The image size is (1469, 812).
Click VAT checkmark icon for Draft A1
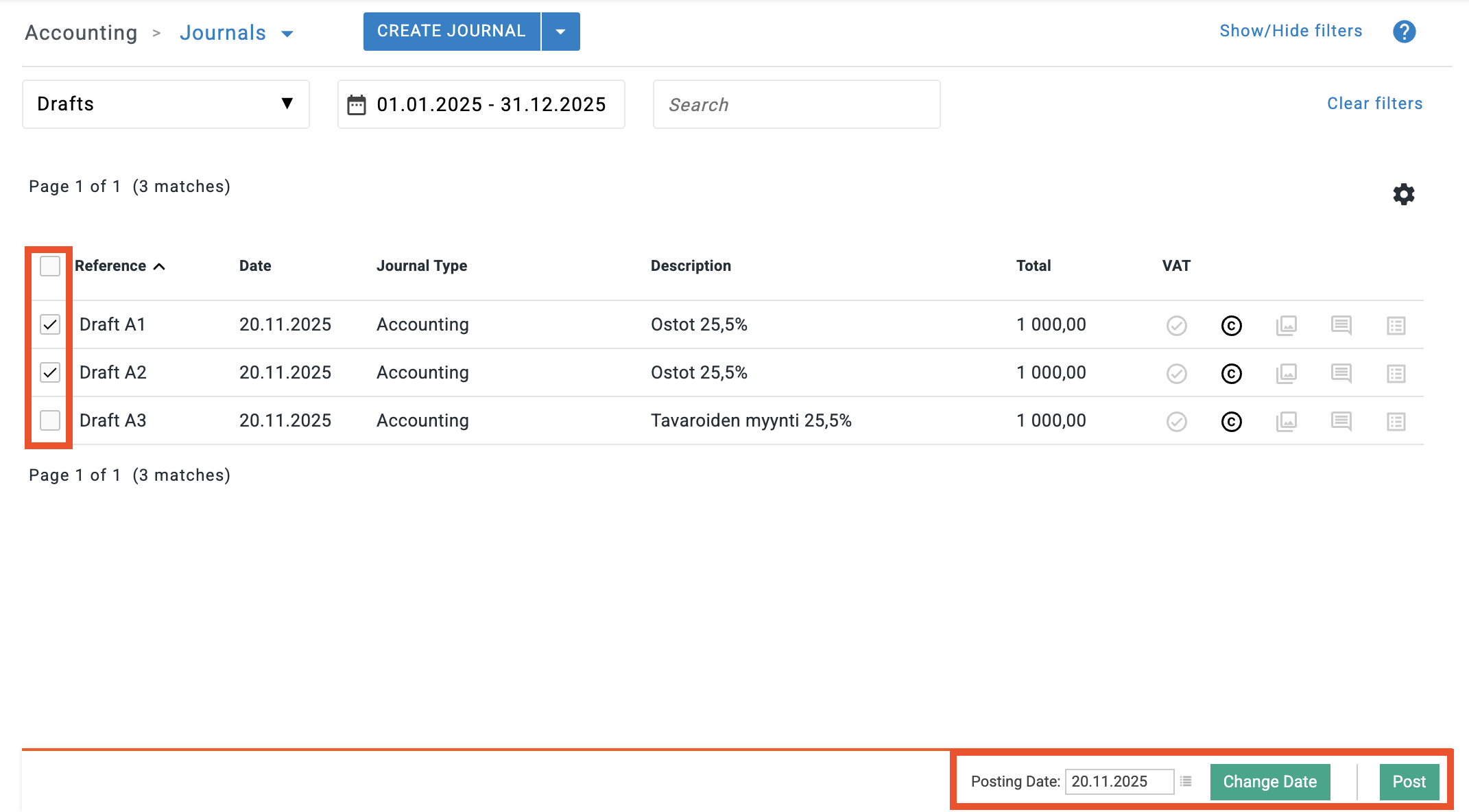(1176, 325)
